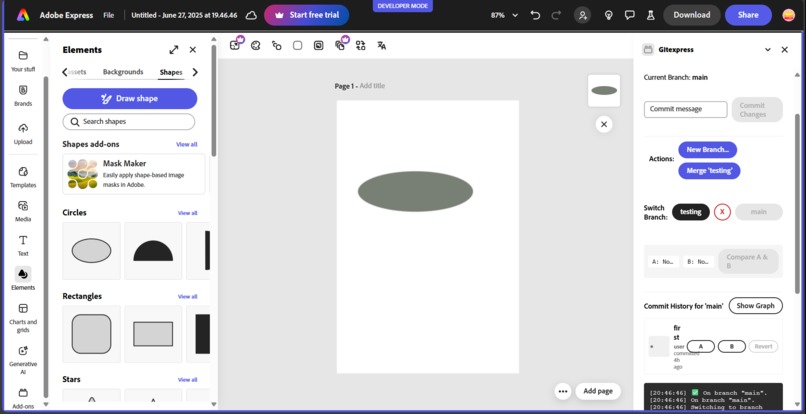Click the Show Graph button
This screenshot has width=806, height=414.
click(756, 305)
